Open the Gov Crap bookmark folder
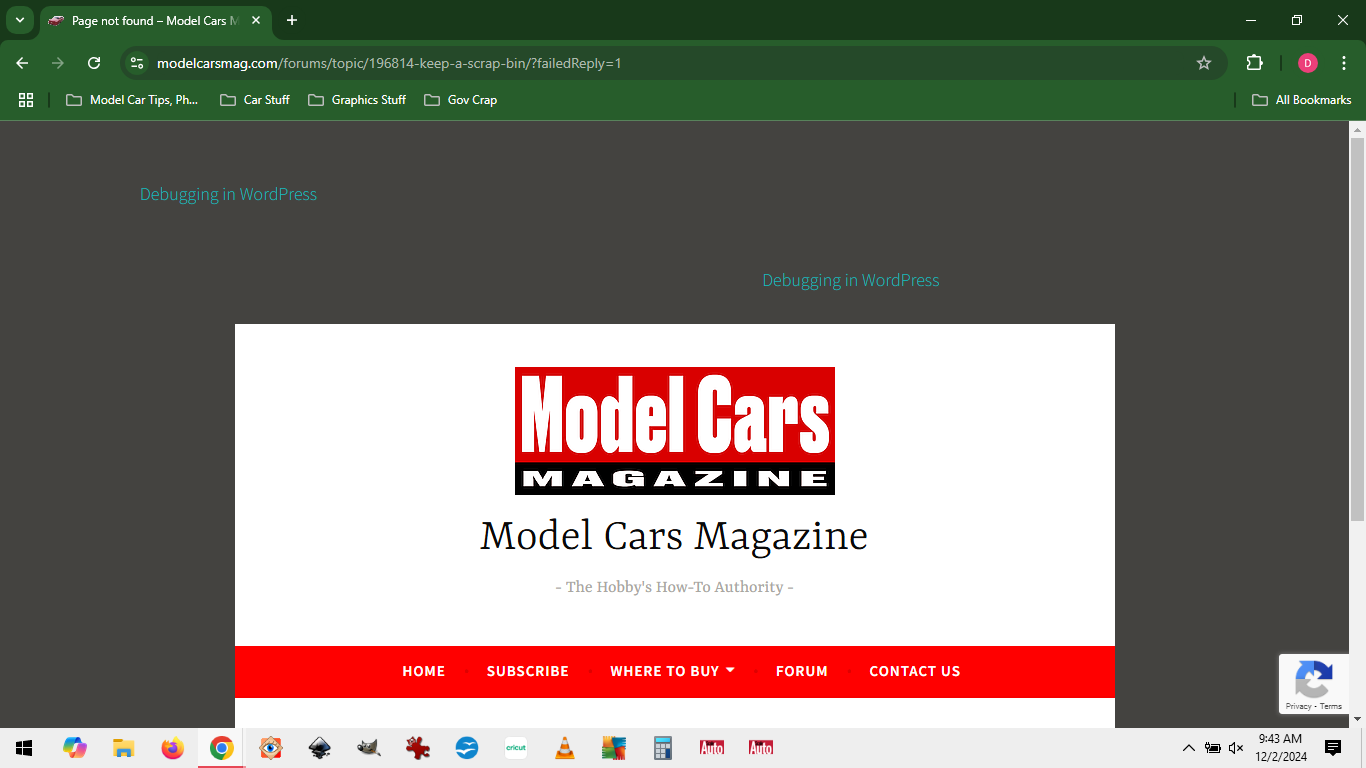This screenshot has width=1366, height=768. coord(461,100)
